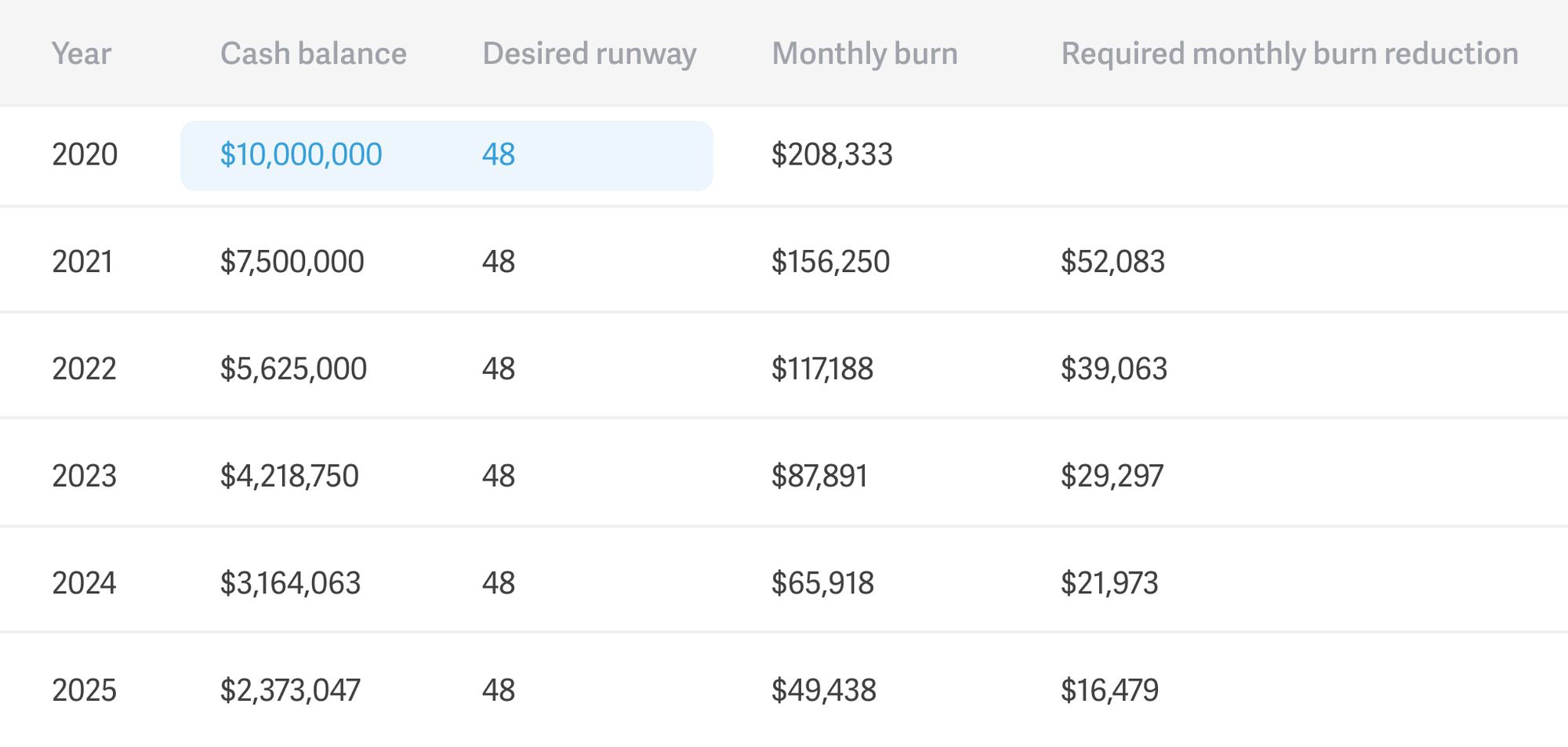Select the Cash balance column header
The image size is (1568, 747).
(x=314, y=53)
